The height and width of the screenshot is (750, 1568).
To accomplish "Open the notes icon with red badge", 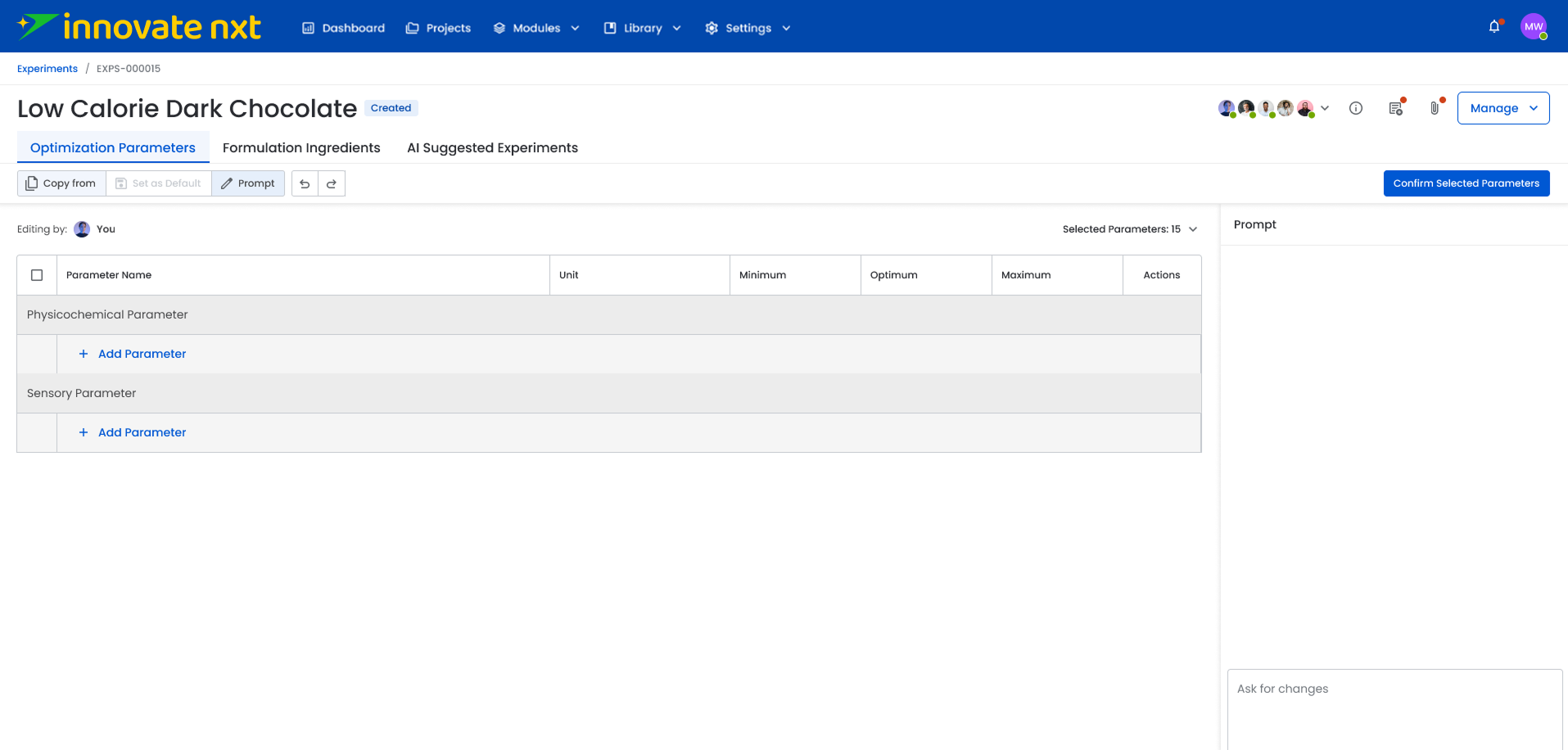I will coord(1395,107).
